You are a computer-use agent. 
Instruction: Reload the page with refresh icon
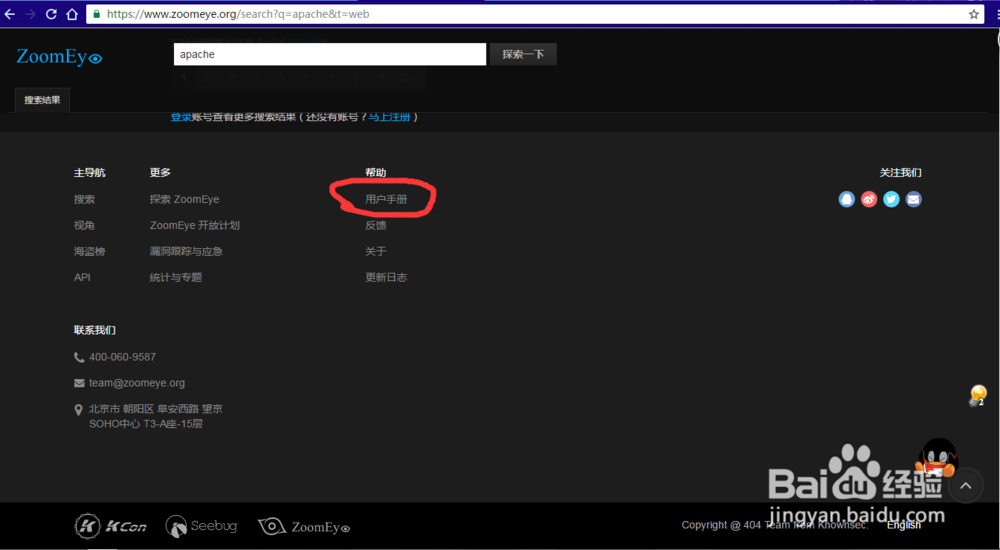click(51, 14)
